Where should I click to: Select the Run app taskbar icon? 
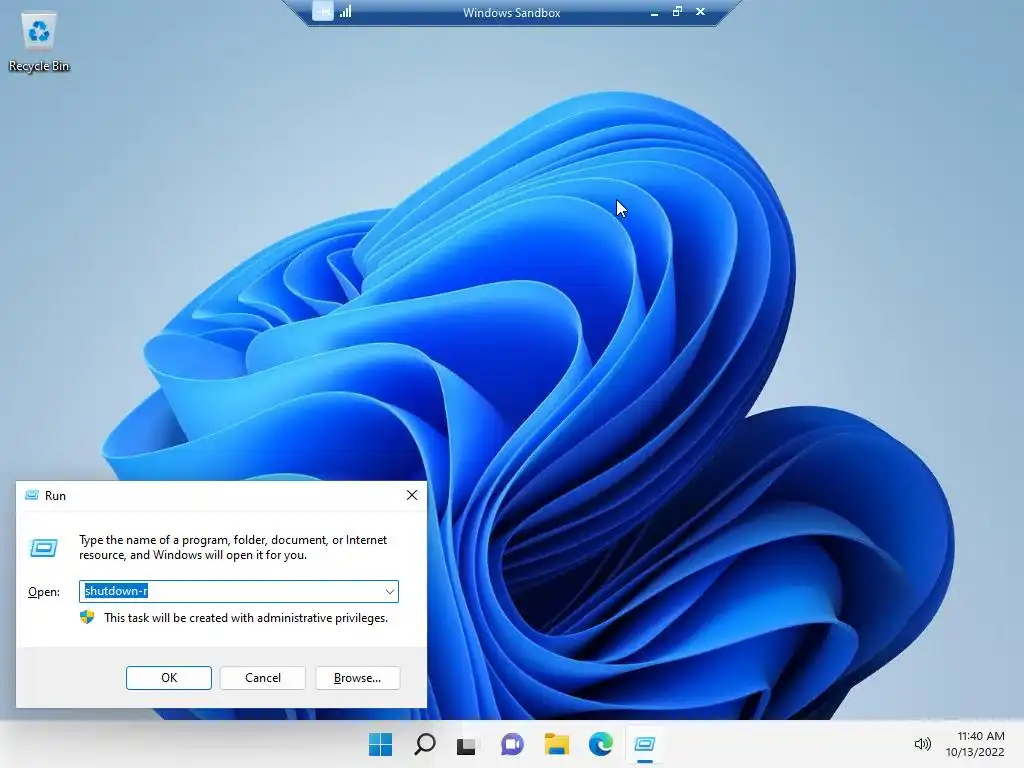pos(645,744)
